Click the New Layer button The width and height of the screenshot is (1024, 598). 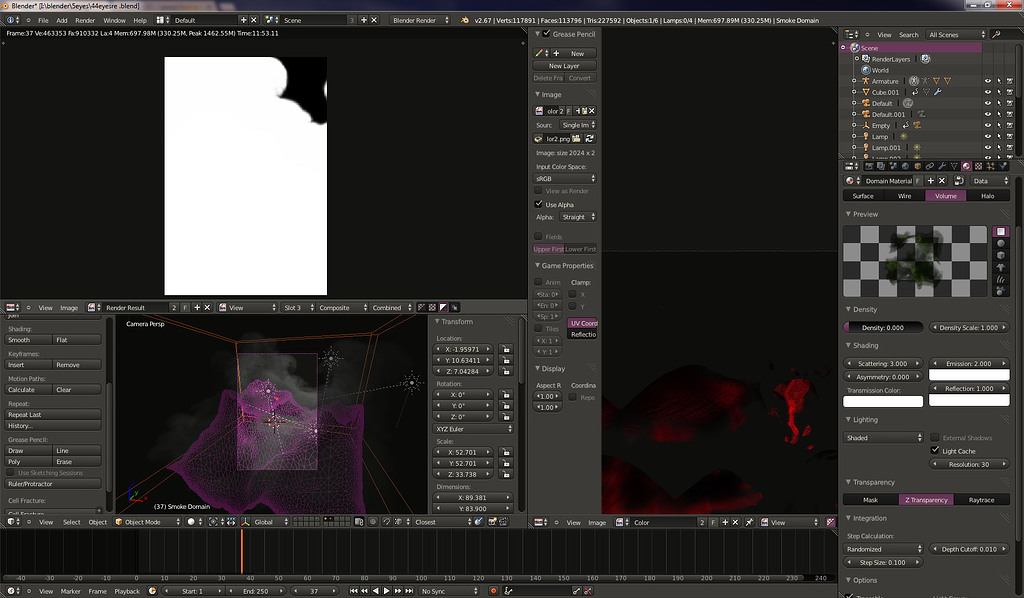(x=564, y=66)
